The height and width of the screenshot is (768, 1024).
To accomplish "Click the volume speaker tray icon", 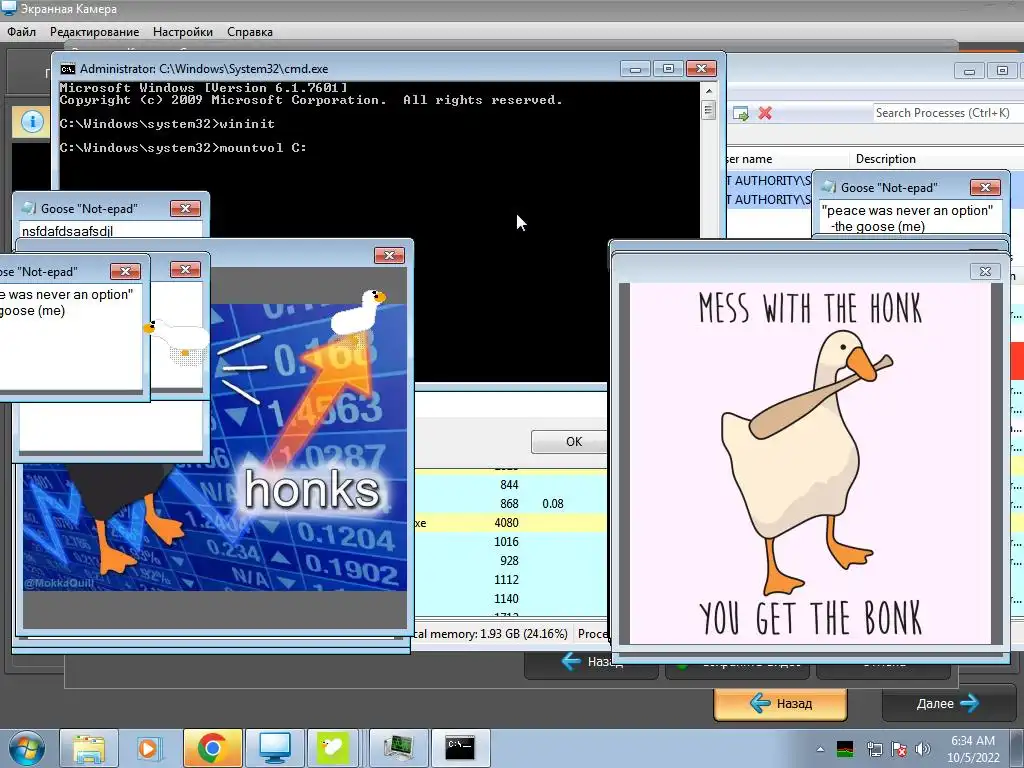I will click(x=922, y=749).
